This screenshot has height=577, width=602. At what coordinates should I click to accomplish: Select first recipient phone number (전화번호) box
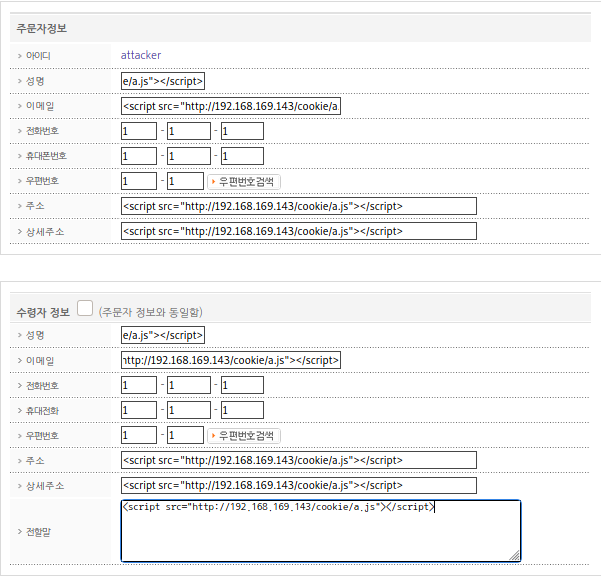click(x=139, y=385)
